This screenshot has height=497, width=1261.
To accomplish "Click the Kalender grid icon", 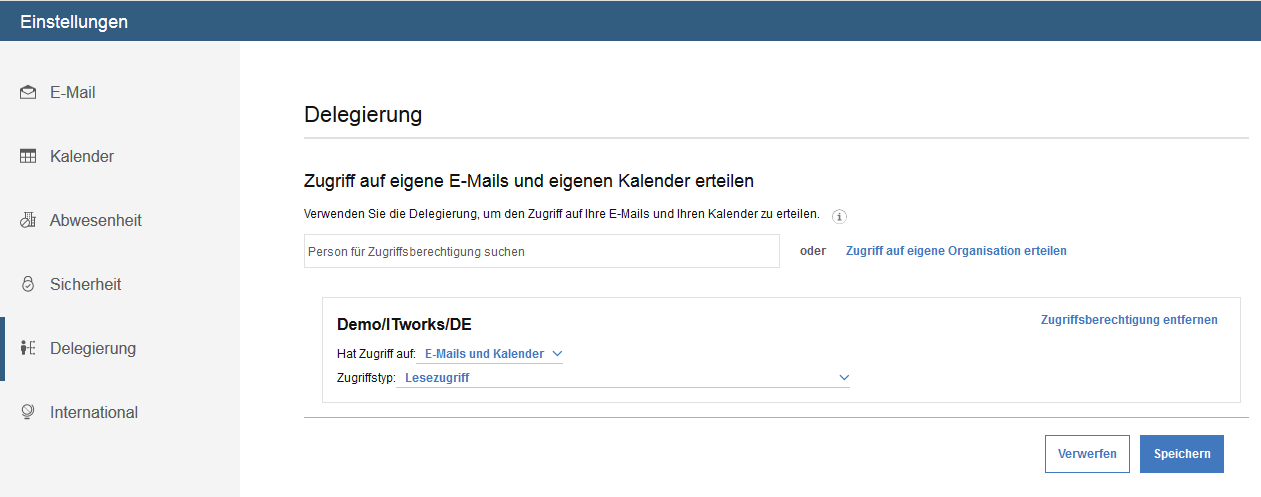I will [x=28, y=157].
